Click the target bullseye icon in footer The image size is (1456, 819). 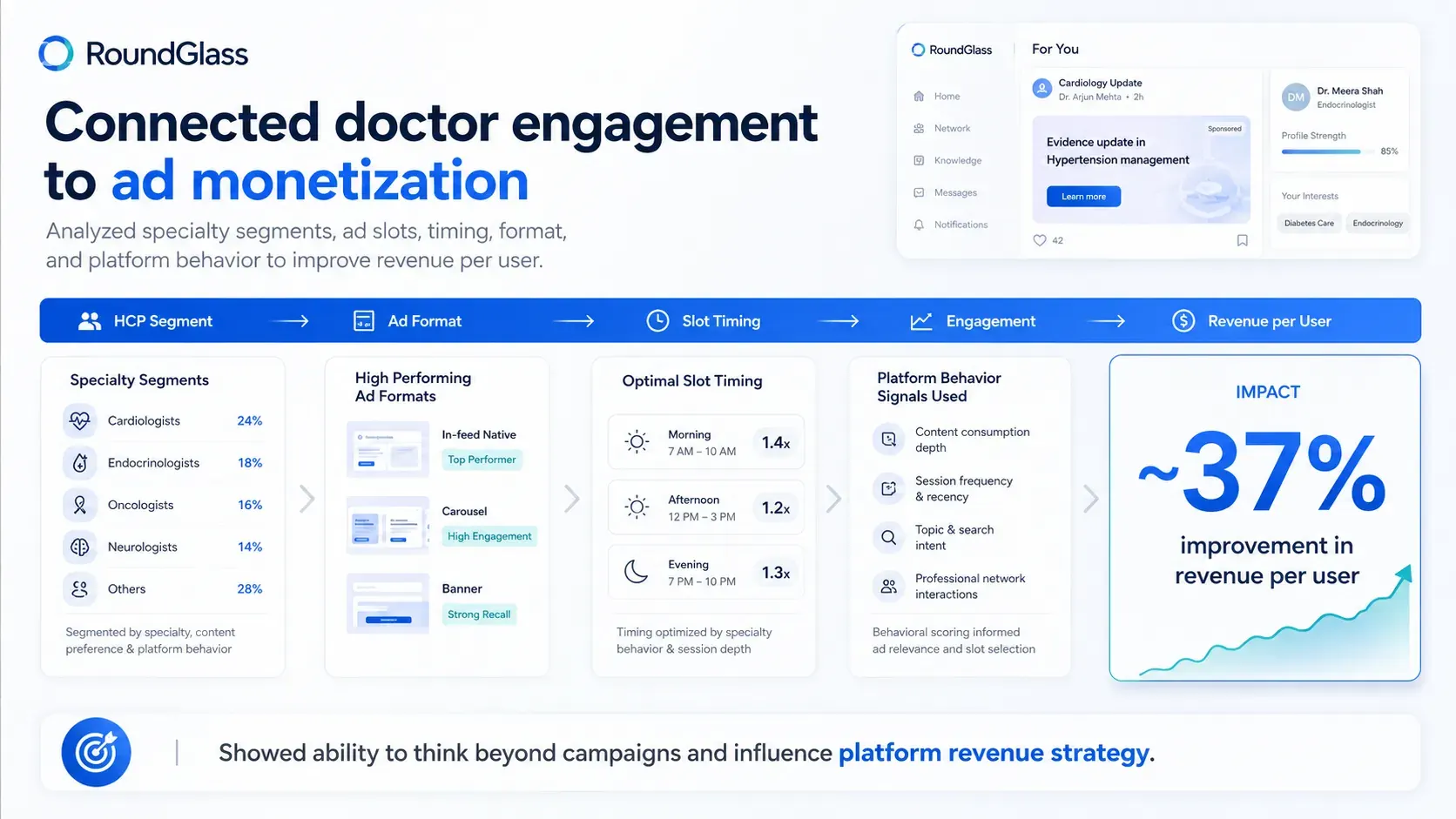pos(96,753)
